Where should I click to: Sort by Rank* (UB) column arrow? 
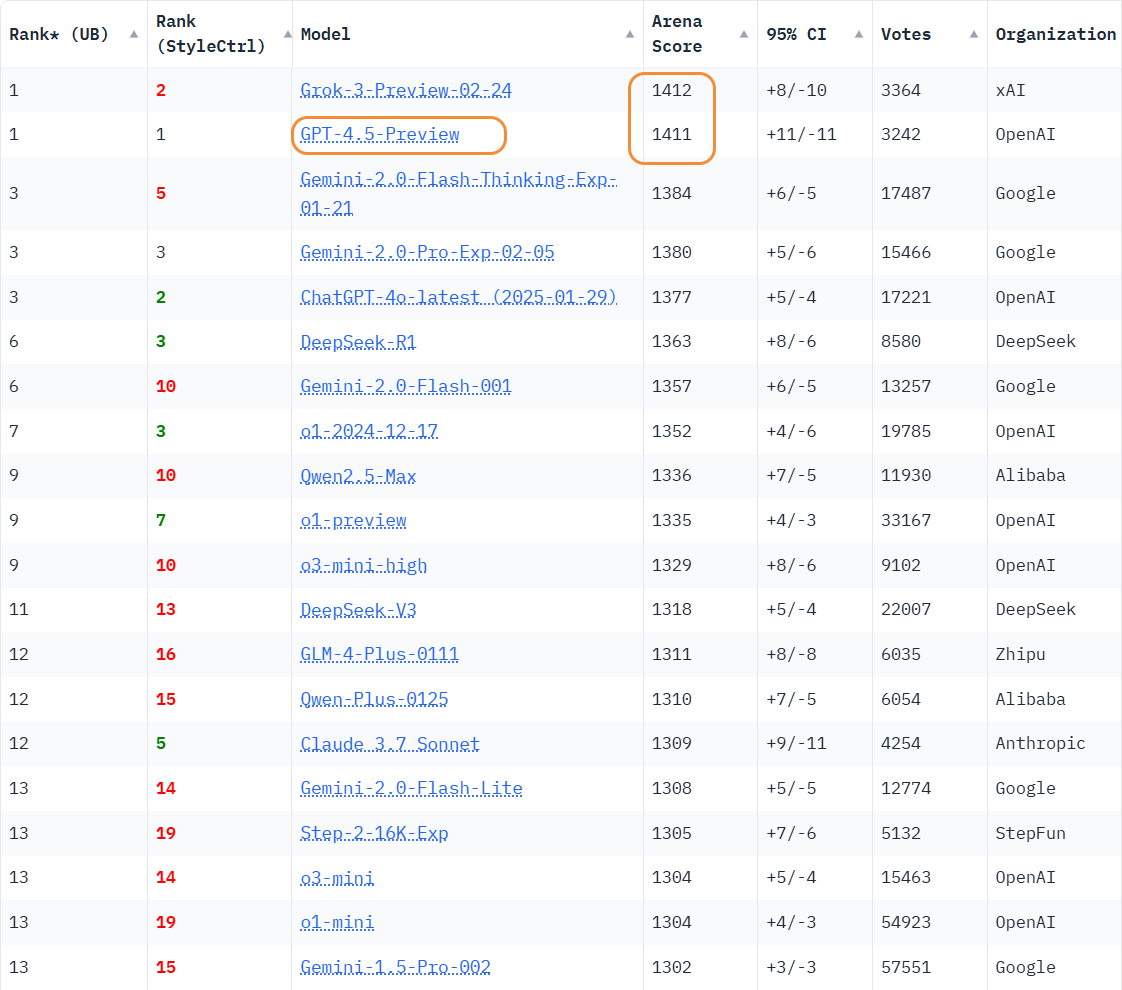pos(134,34)
